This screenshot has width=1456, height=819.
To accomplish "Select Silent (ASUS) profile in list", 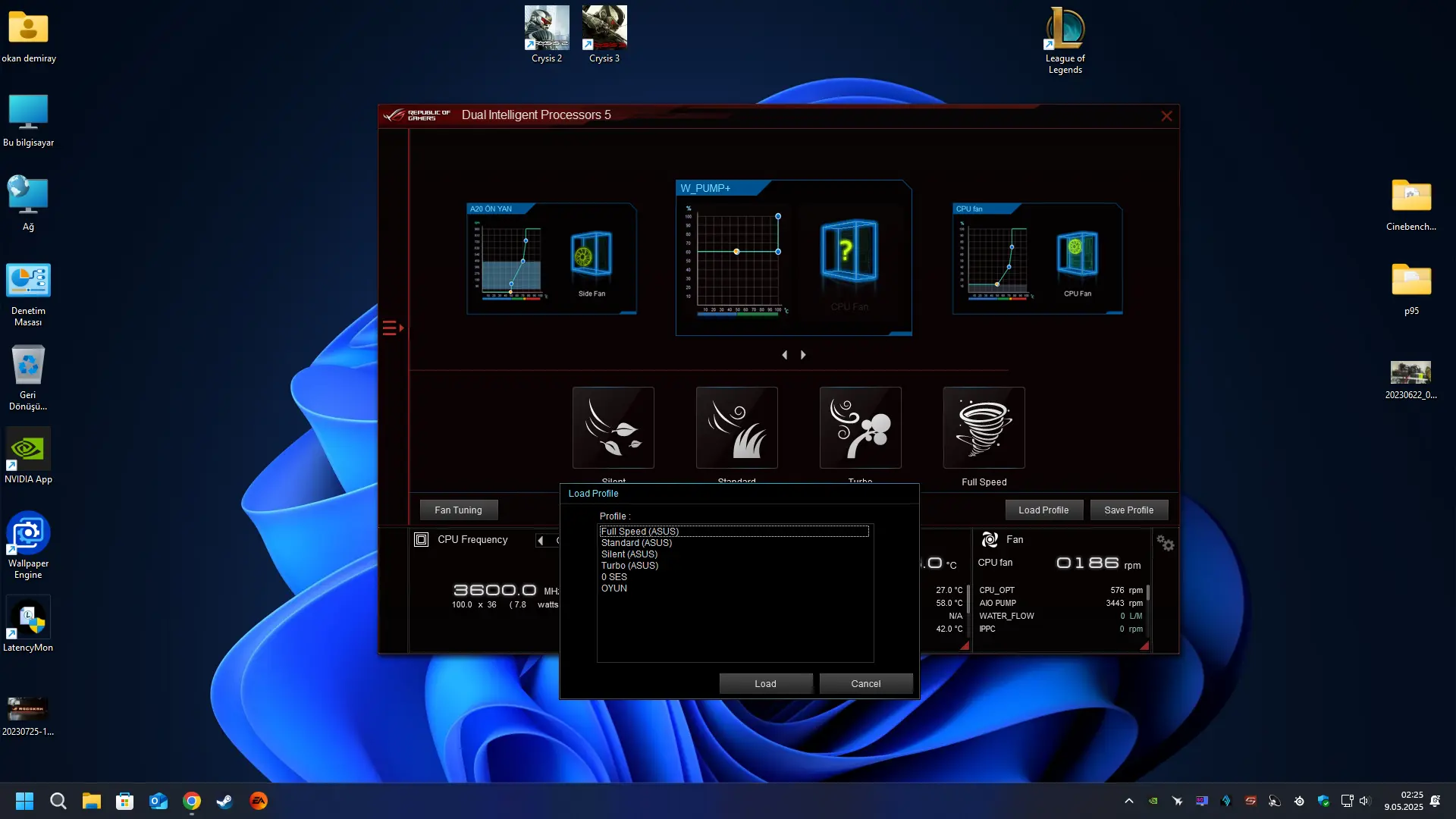I will tap(629, 554).
